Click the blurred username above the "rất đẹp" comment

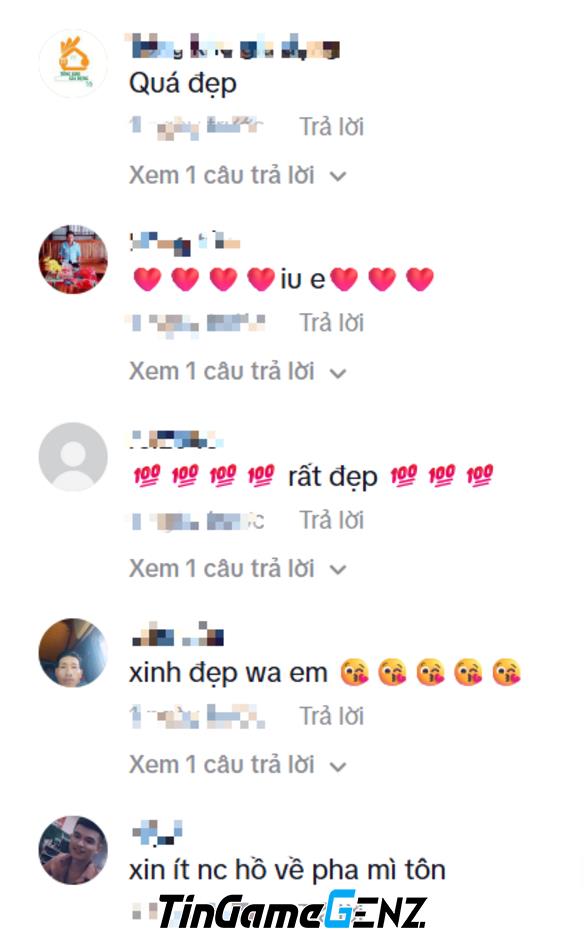176,439
